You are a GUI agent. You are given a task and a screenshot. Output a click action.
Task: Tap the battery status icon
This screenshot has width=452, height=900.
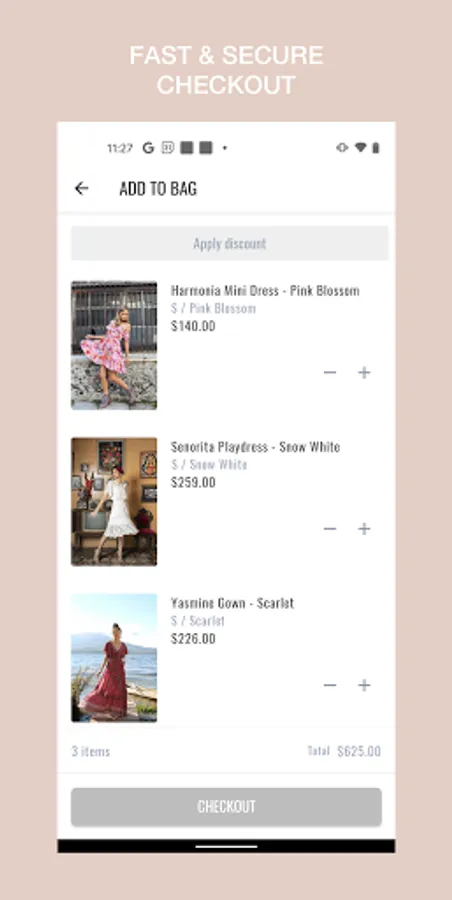(x=376, y=148)
